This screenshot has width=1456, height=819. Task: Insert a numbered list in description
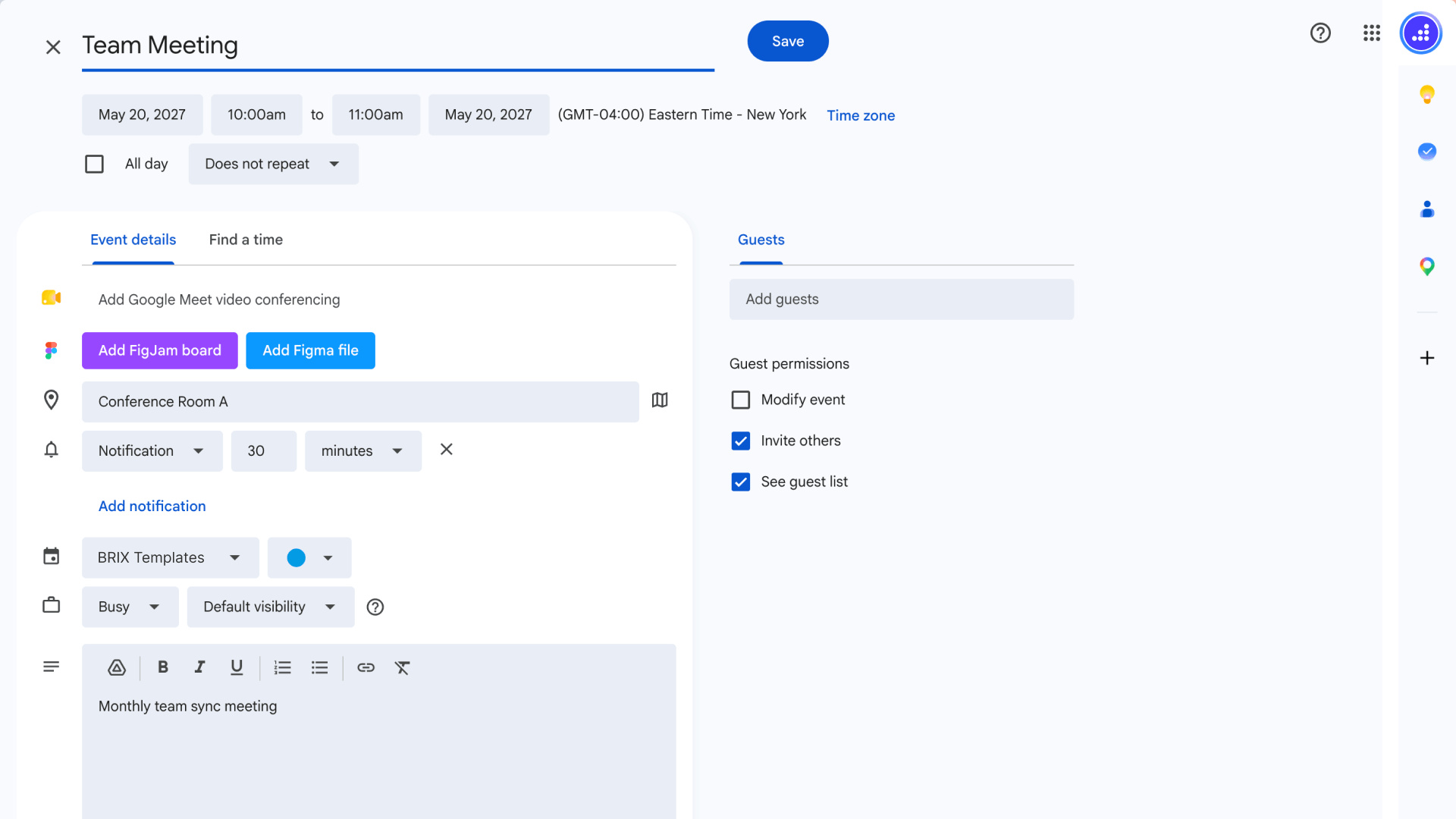click(x=283, y=667)
